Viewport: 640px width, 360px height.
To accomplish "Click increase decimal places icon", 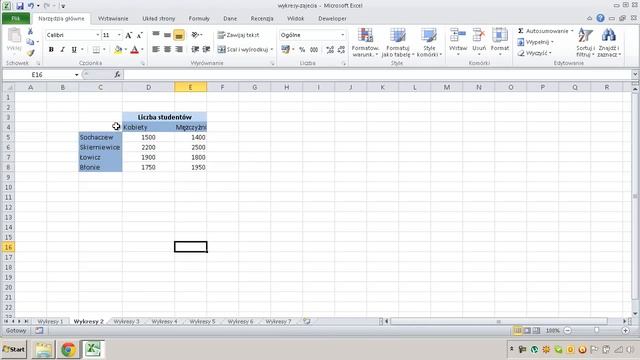I will tap(330, 49).
